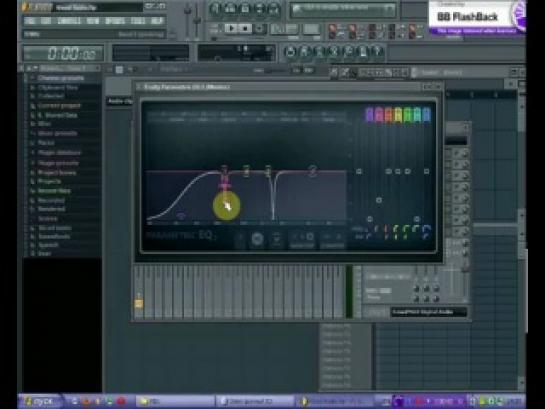
Task: Select Projects folder in browser
Action: pyautogui.click(x=49, y=181)
